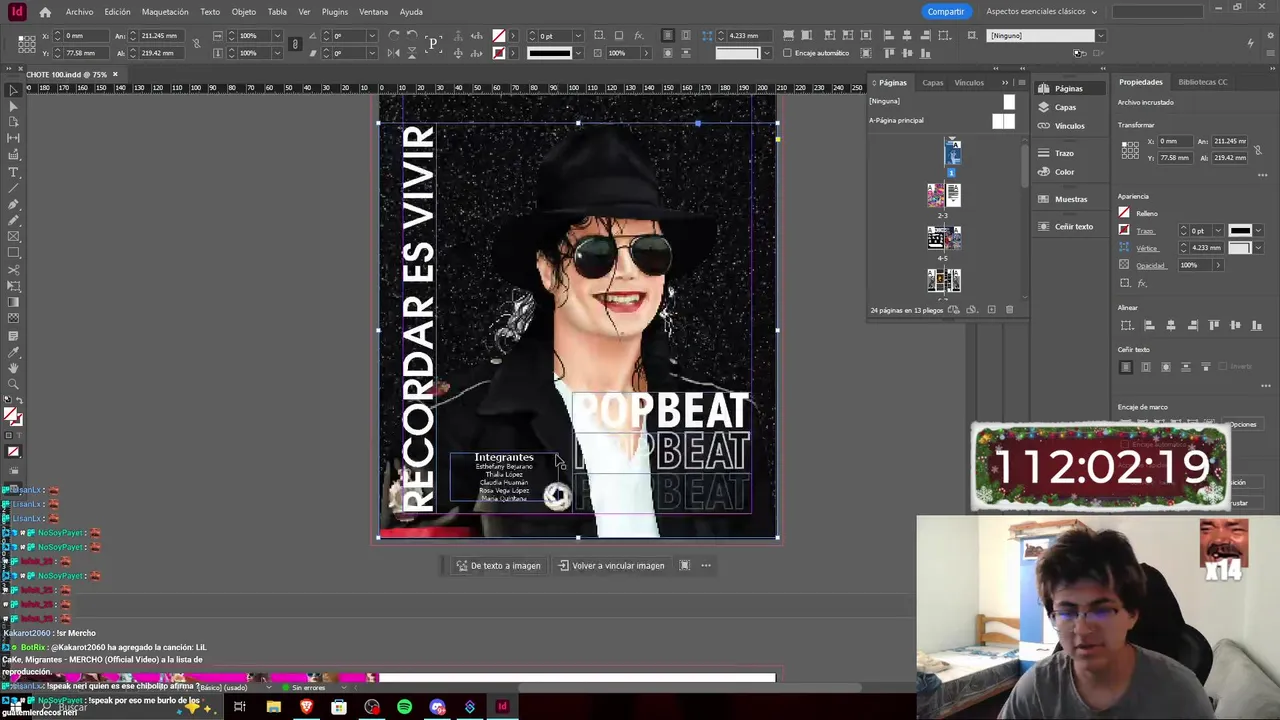Select the Type tool in the toolbox

click(x=13, y=172)
